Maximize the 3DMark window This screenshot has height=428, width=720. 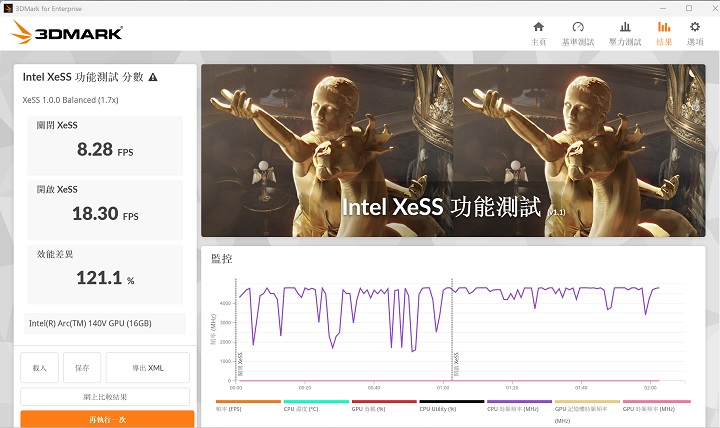(689, 8)
